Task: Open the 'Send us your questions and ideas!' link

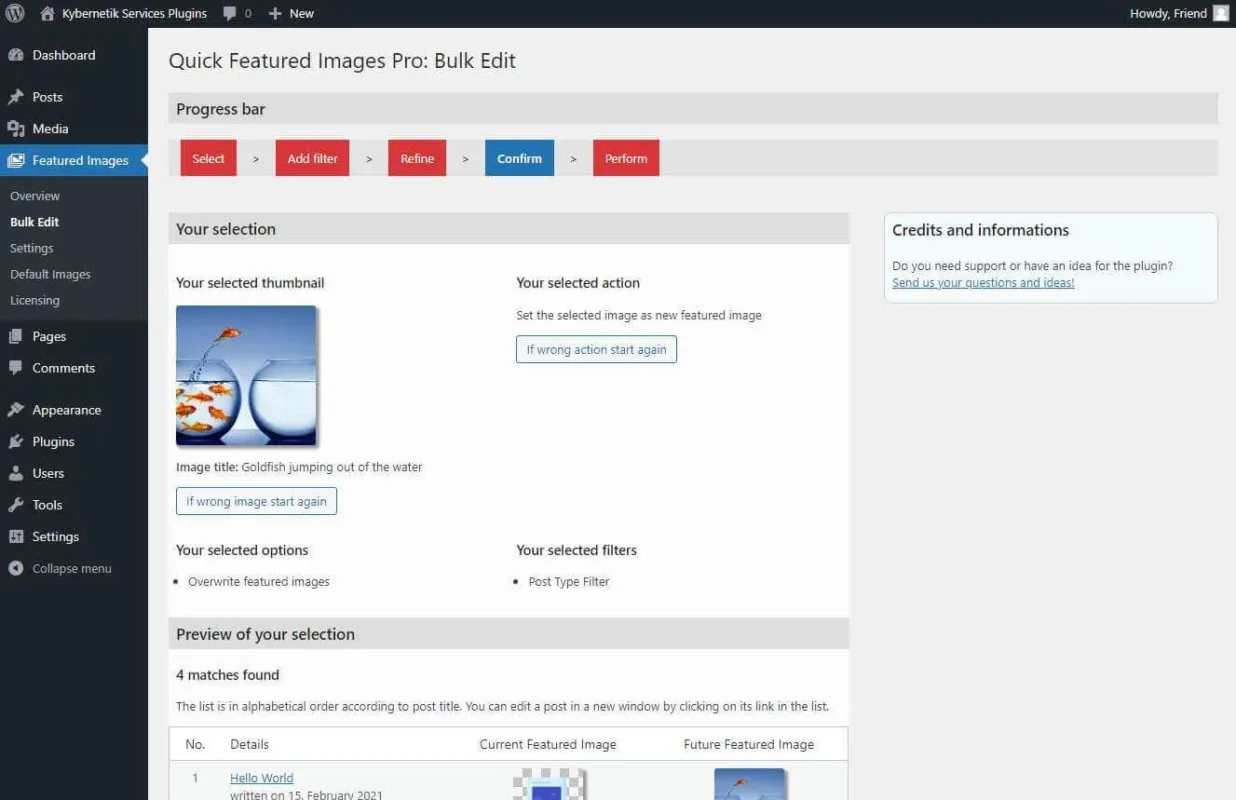Action: 982,282
